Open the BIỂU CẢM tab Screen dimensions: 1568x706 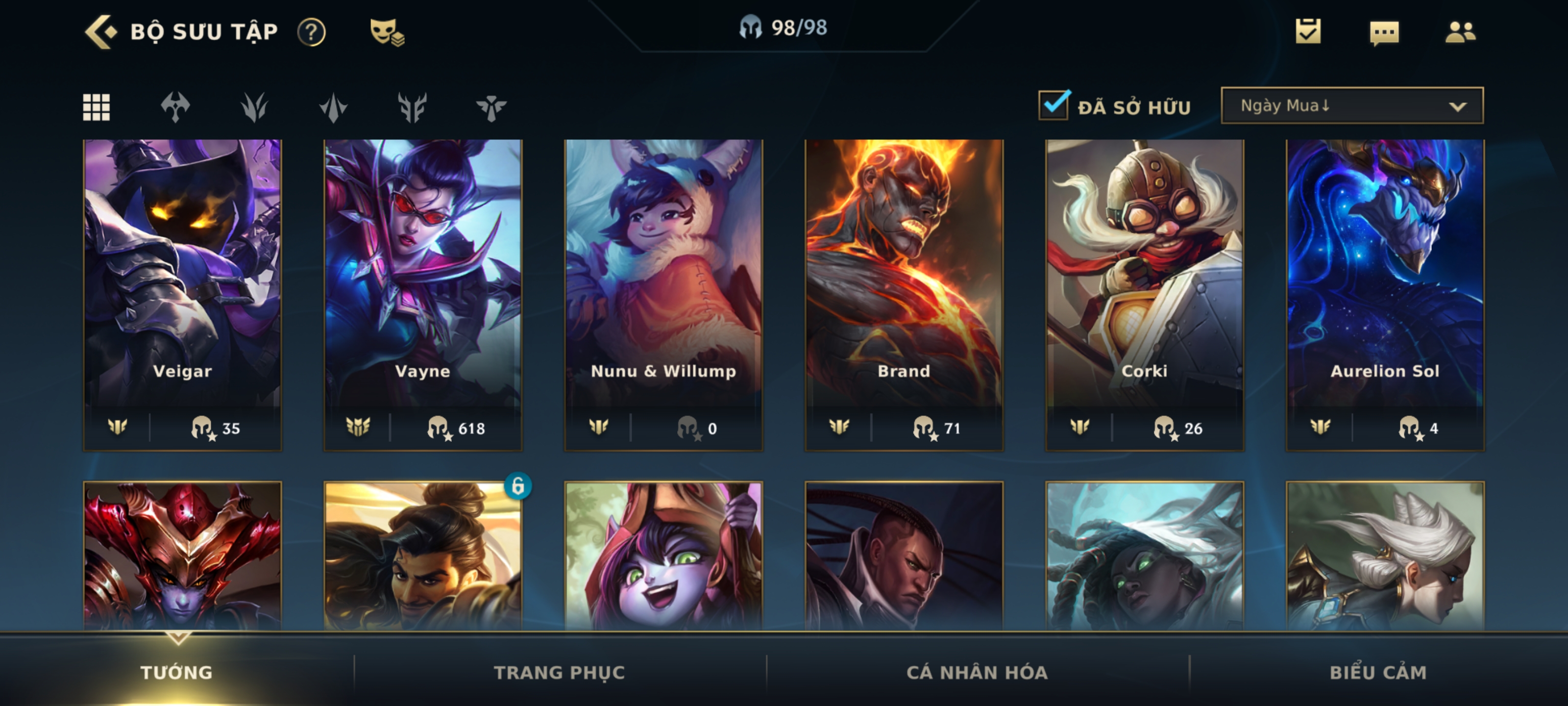[1378, 673]
